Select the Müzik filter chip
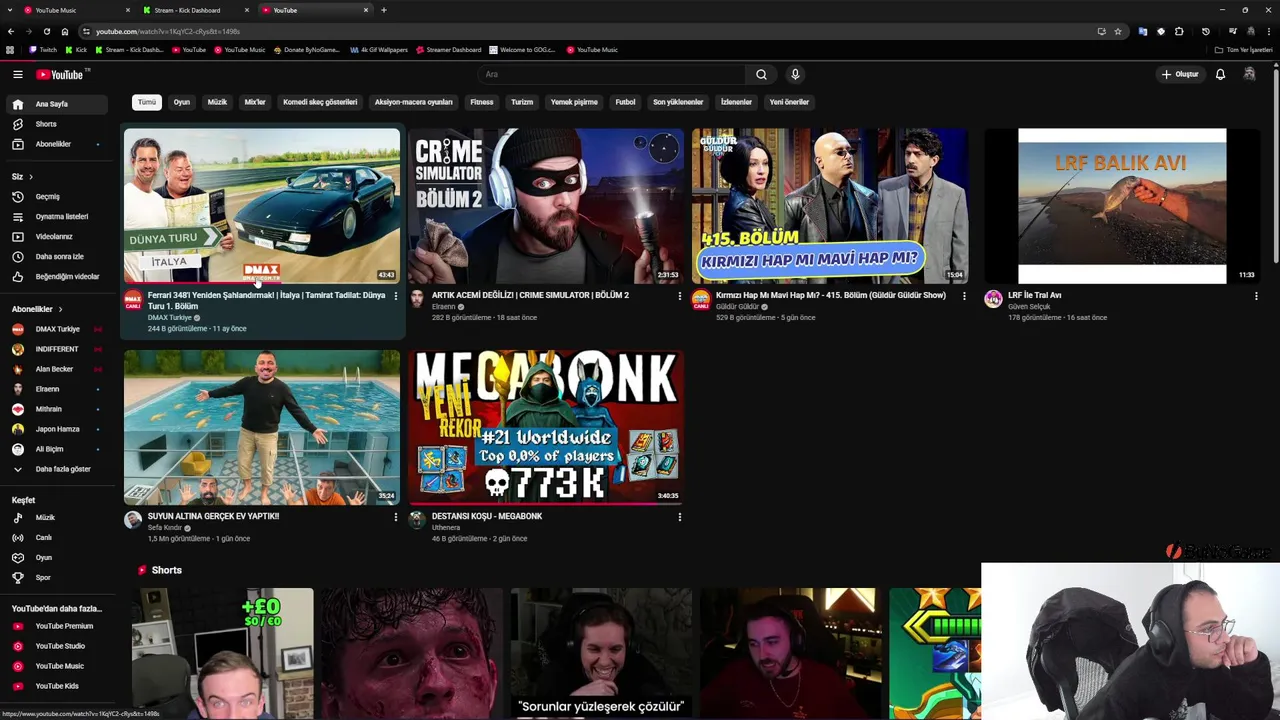1280x720 pixels. point(217,102)
